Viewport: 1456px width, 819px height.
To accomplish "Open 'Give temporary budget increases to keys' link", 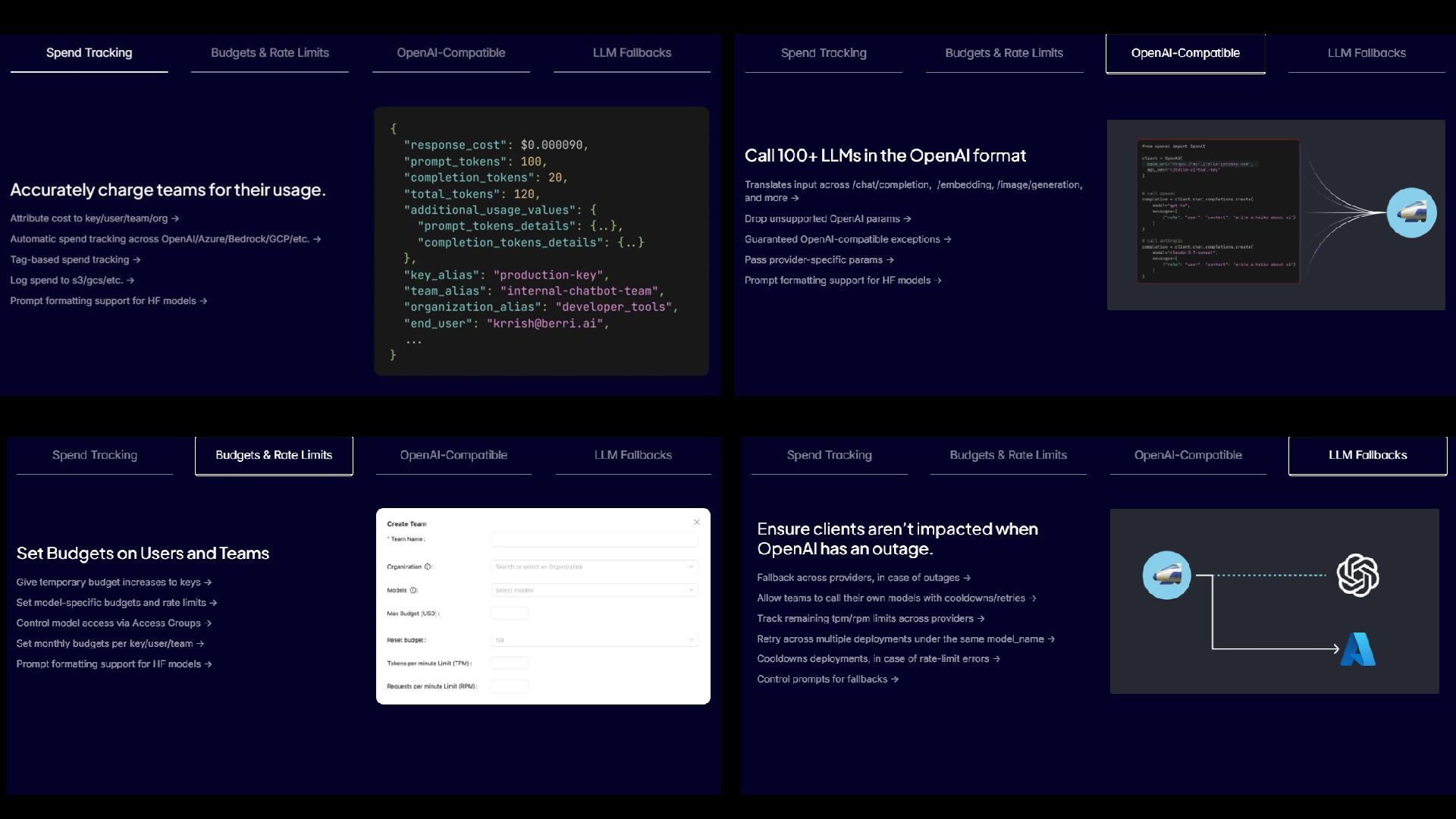I will click(x=114, y=582).
